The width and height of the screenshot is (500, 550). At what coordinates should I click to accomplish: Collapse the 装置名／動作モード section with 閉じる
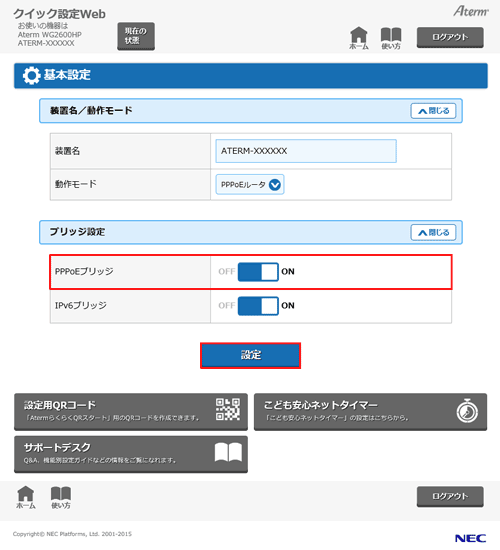point(433,111)
